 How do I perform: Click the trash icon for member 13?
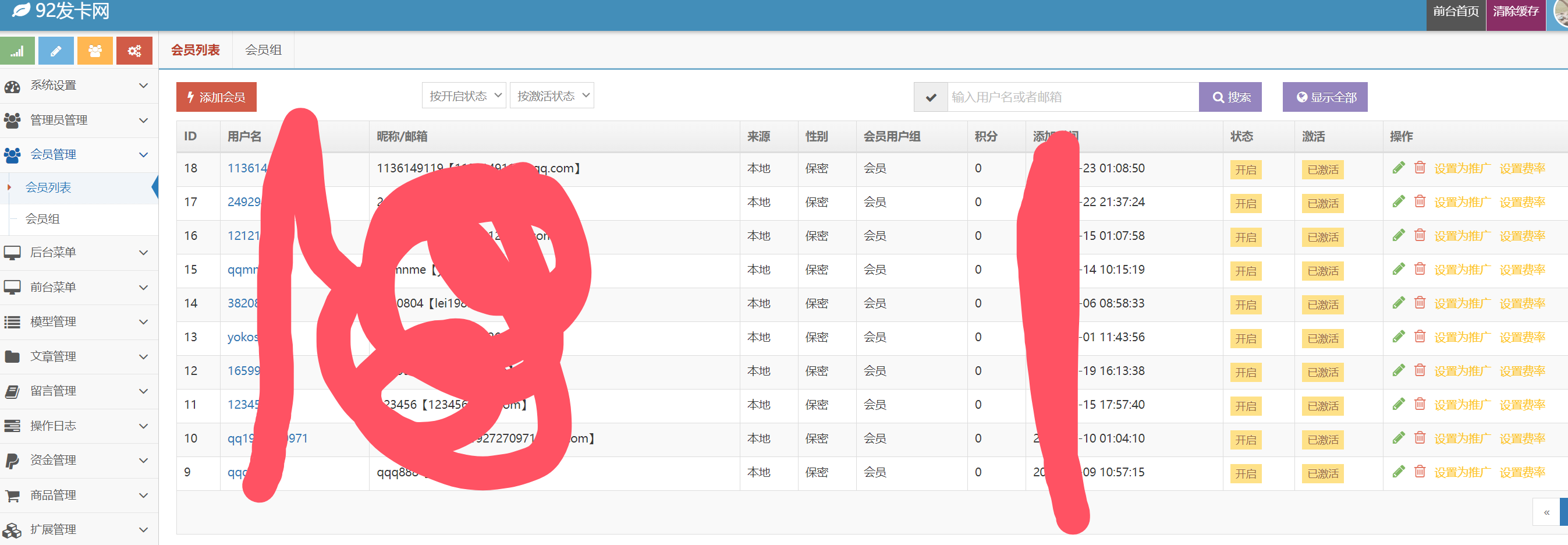pyautogui.click(x=1420, y=337)
